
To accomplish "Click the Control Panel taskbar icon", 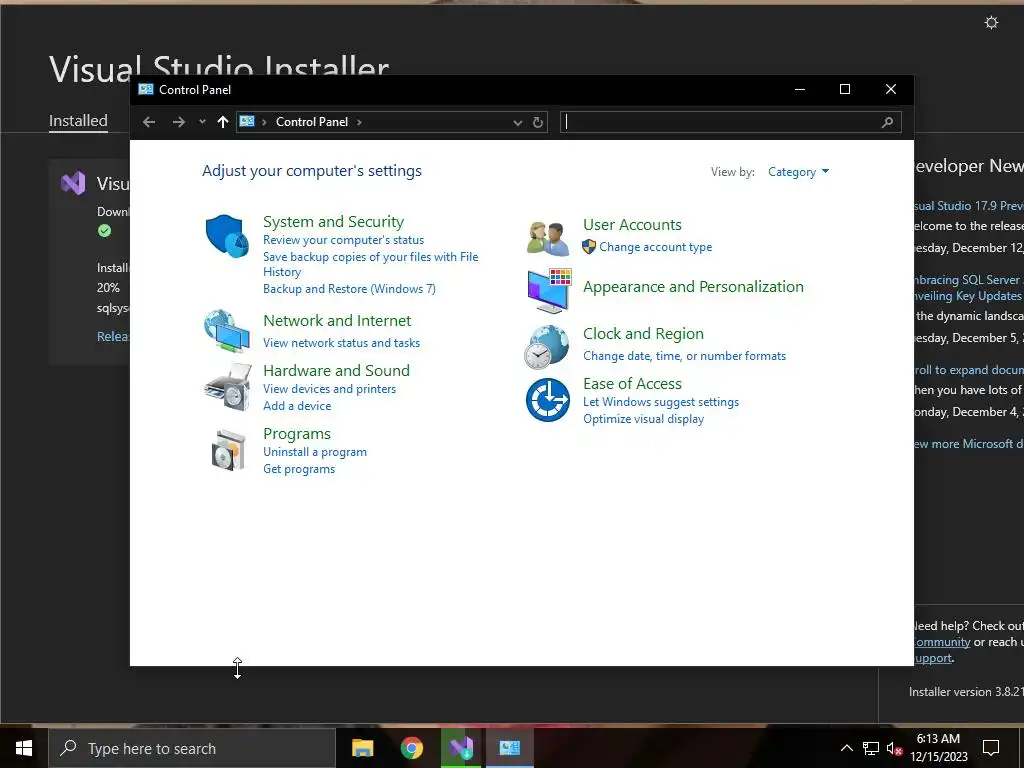I will tap(509, 748).
